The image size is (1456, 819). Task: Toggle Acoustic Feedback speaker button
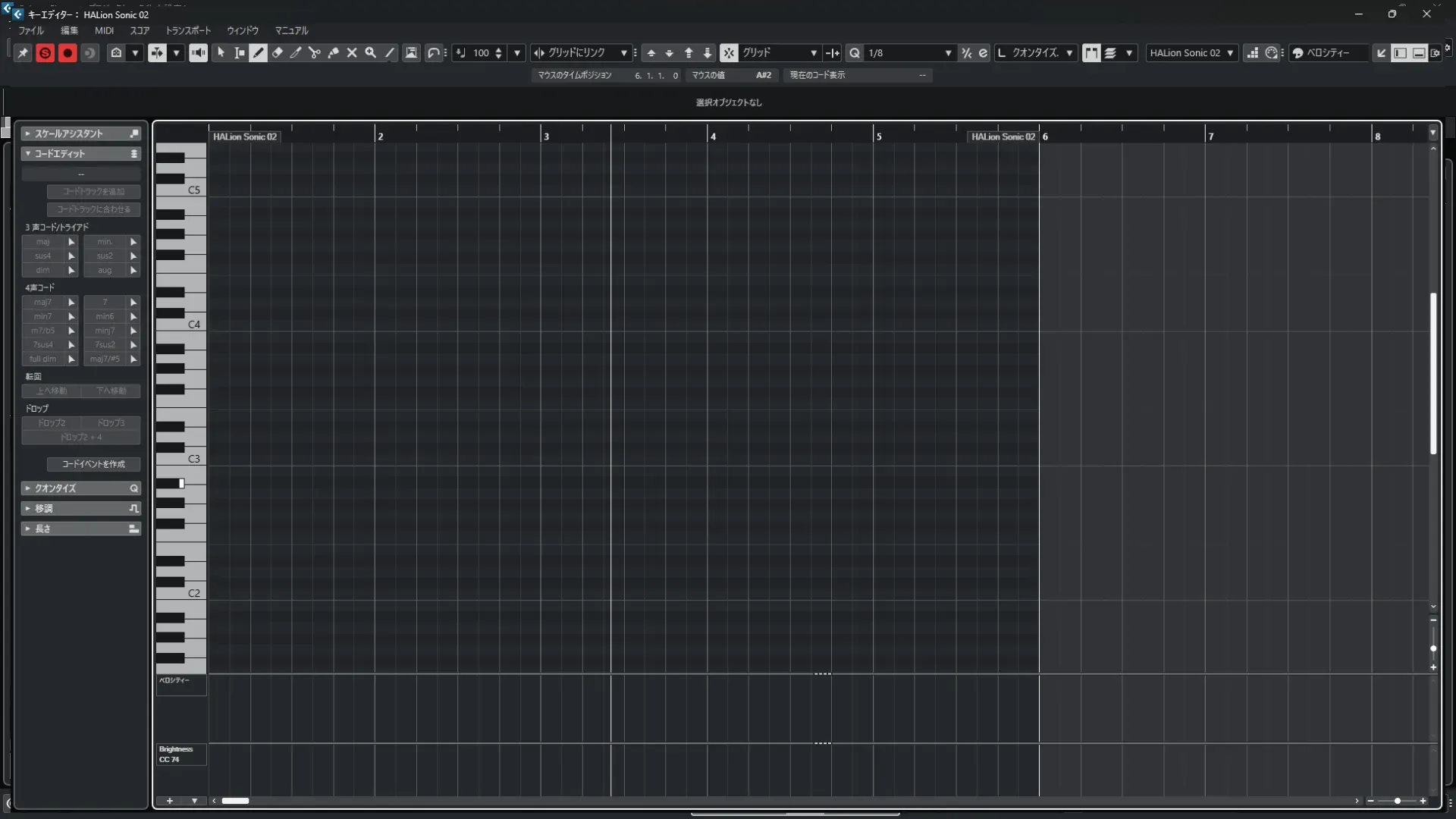(x=198, y=53)
